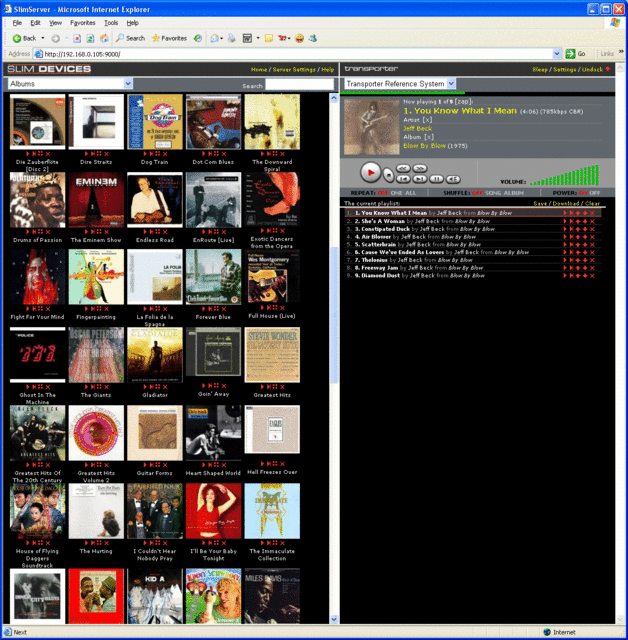Open the address bar dropdown arrow
This screenshot has width=628, height=640.
tap(557, 54)
